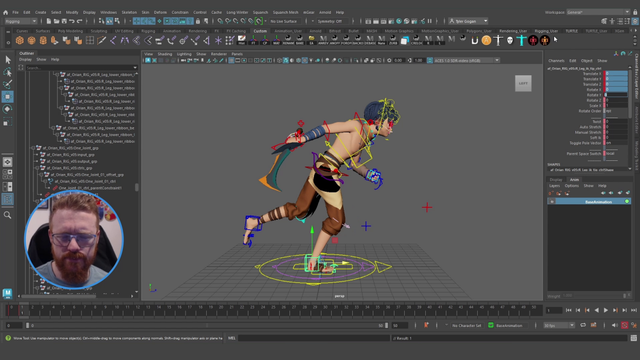This screenshot has height=360, width=640.
Task: Click the Save Scene icon
Action: click(x=64, y=21)
